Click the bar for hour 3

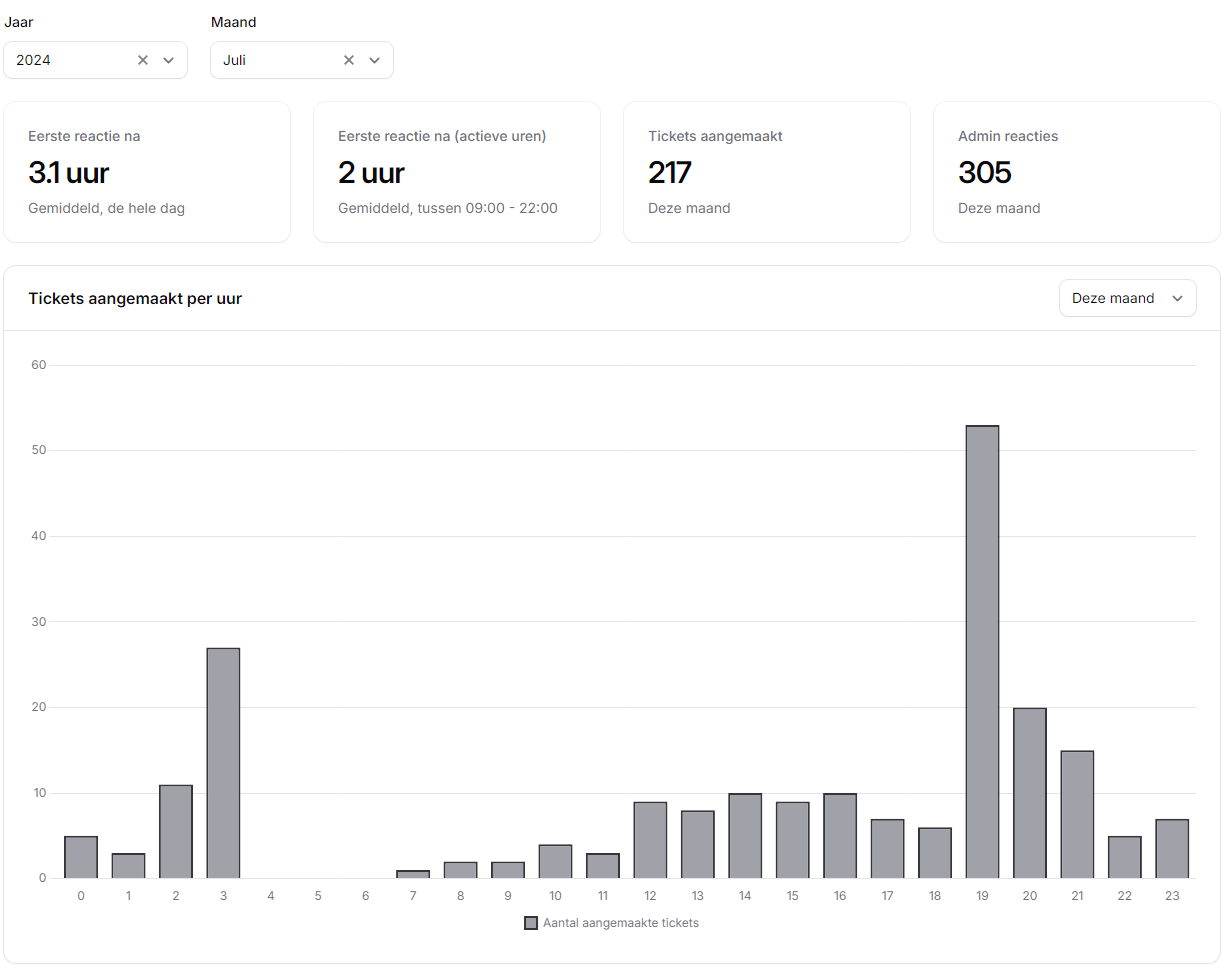click(223, 763)
